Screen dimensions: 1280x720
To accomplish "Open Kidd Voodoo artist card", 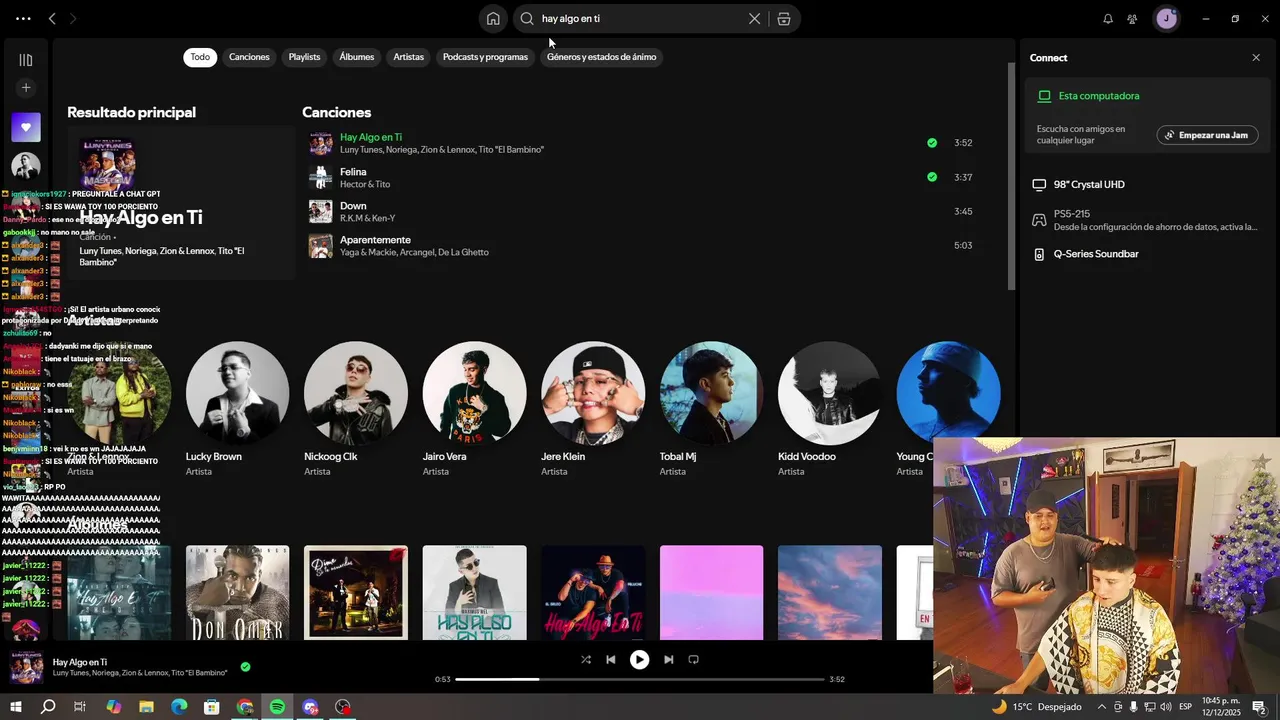I will [829, 410].
